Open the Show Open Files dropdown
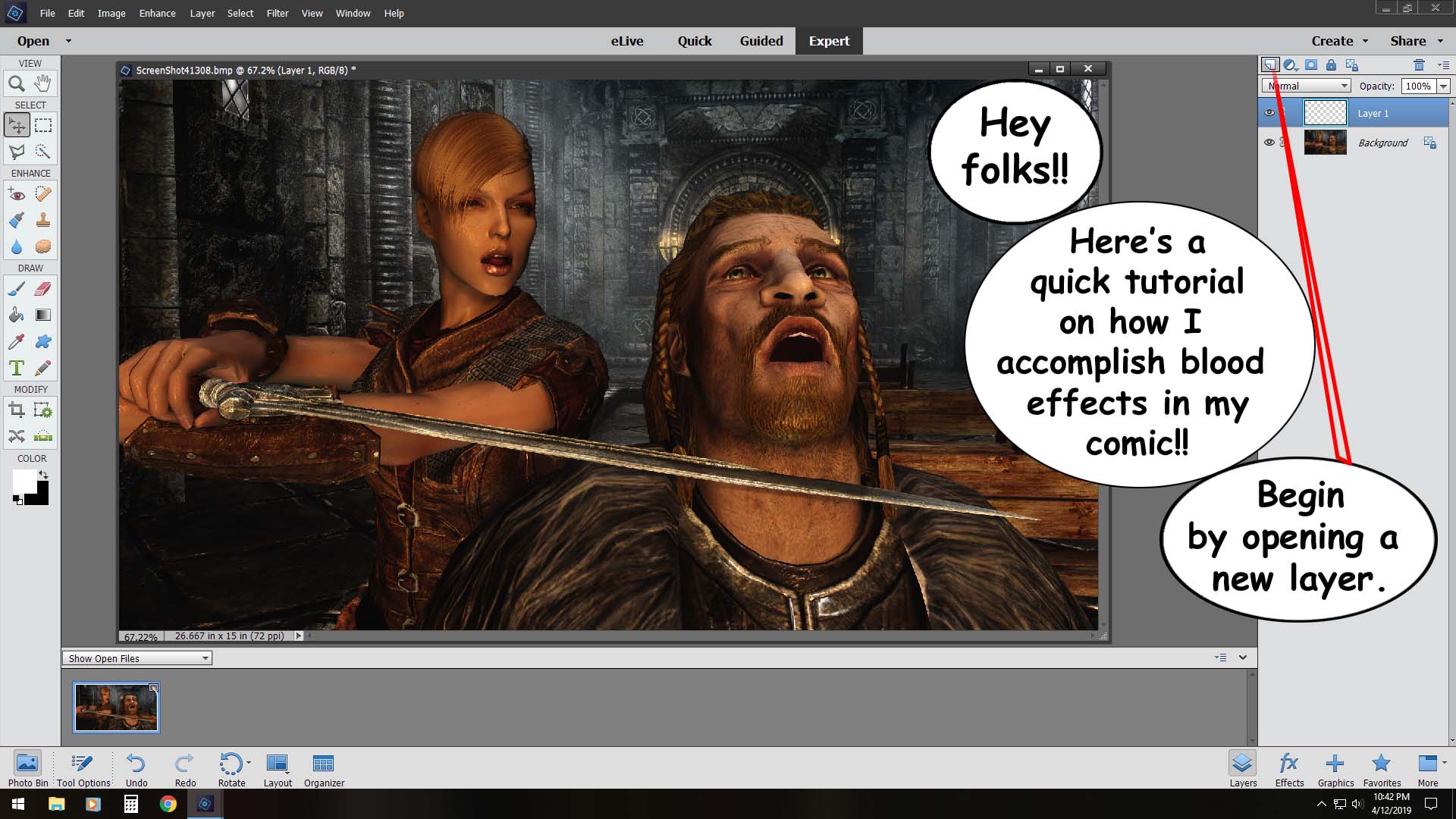 [x=137, y=658]
